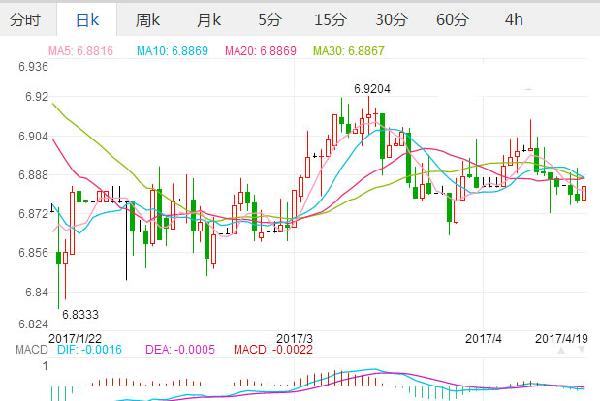Show the 30分 interval chart
Image resolution: width=600 pixels, height=401 pixels.
[x=391, y=19]
